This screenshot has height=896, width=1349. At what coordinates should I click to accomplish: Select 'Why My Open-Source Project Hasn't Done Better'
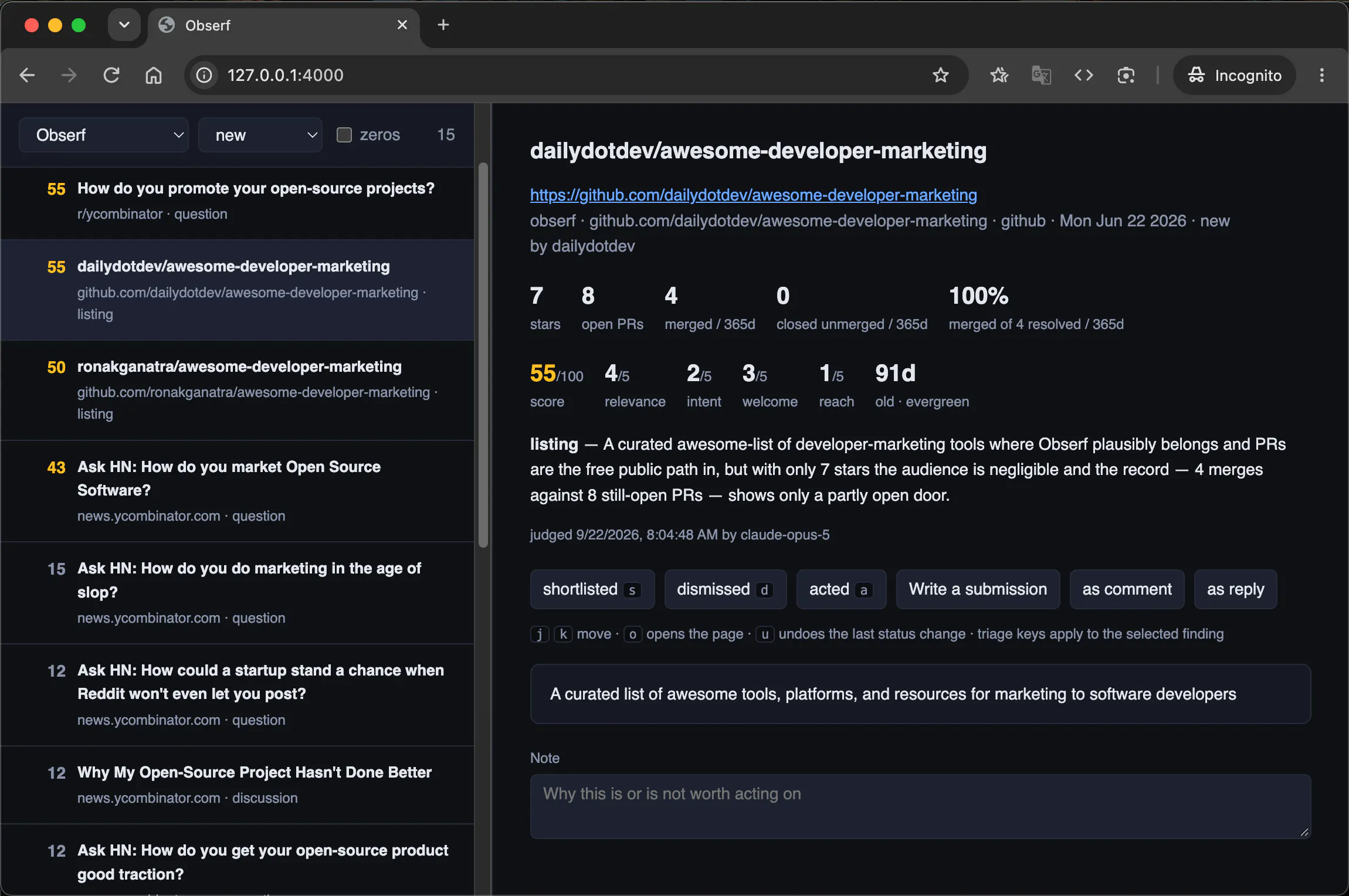click(238, 785)
